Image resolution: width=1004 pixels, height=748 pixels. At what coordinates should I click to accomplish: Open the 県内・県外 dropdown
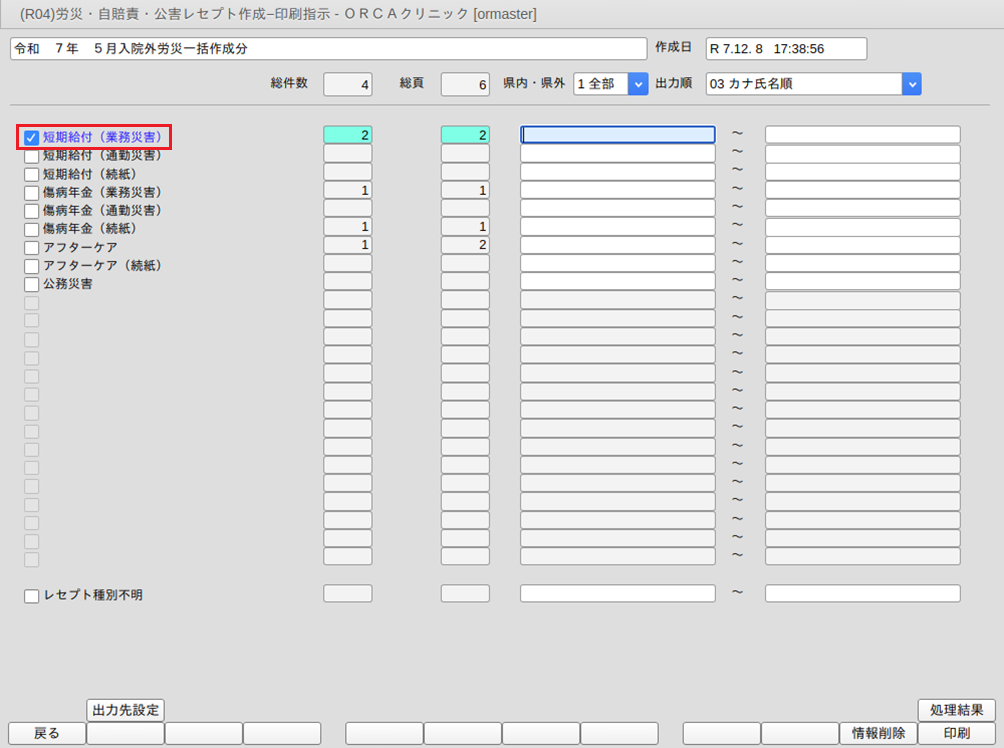pyautogui.click(x=638, y=84)
